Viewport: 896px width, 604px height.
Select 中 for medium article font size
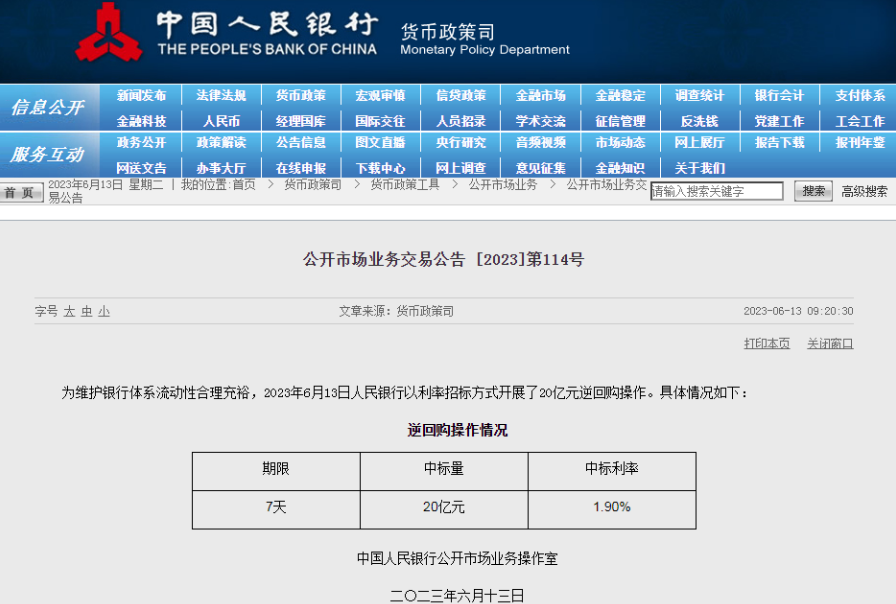pos(85,312)
